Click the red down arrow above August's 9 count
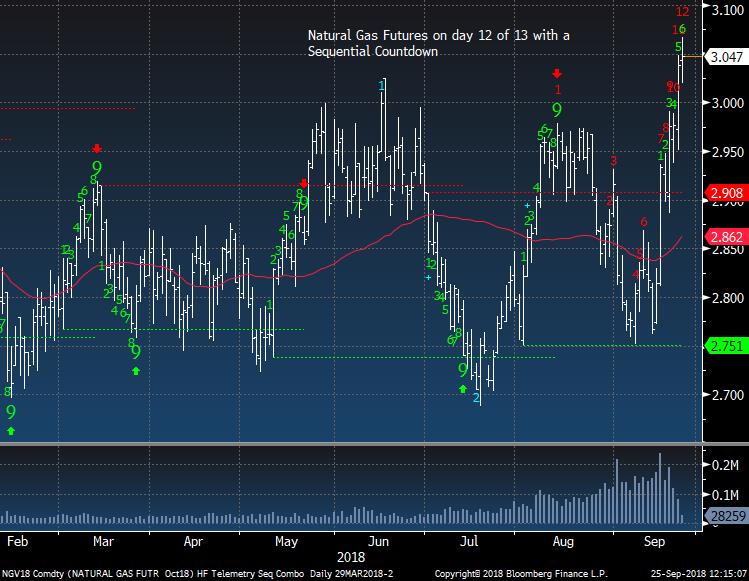Screen dimensions: 749x581 tap(557, 73)
